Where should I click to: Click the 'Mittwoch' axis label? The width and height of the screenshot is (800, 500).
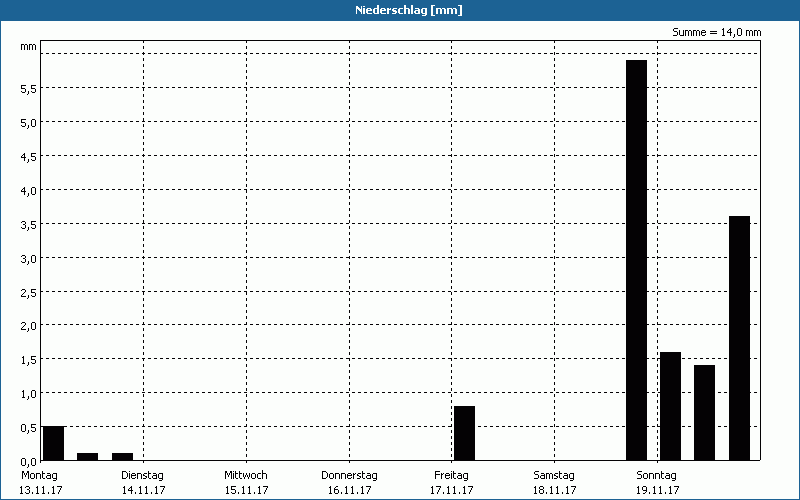(x=246, y=476)
